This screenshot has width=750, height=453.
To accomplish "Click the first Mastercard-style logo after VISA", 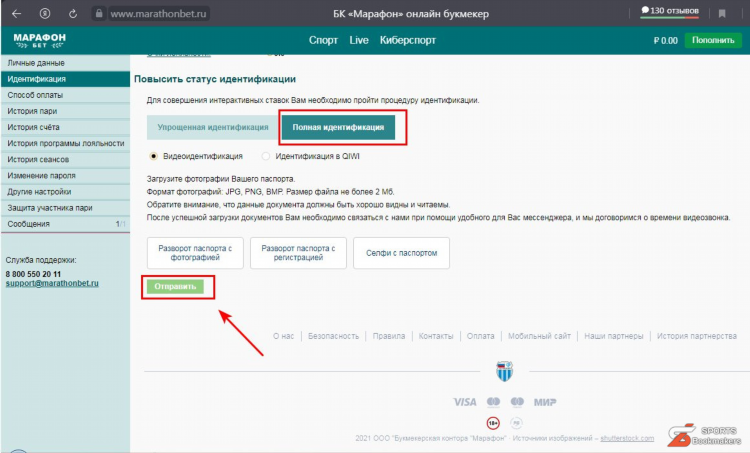I will [493, 402].
